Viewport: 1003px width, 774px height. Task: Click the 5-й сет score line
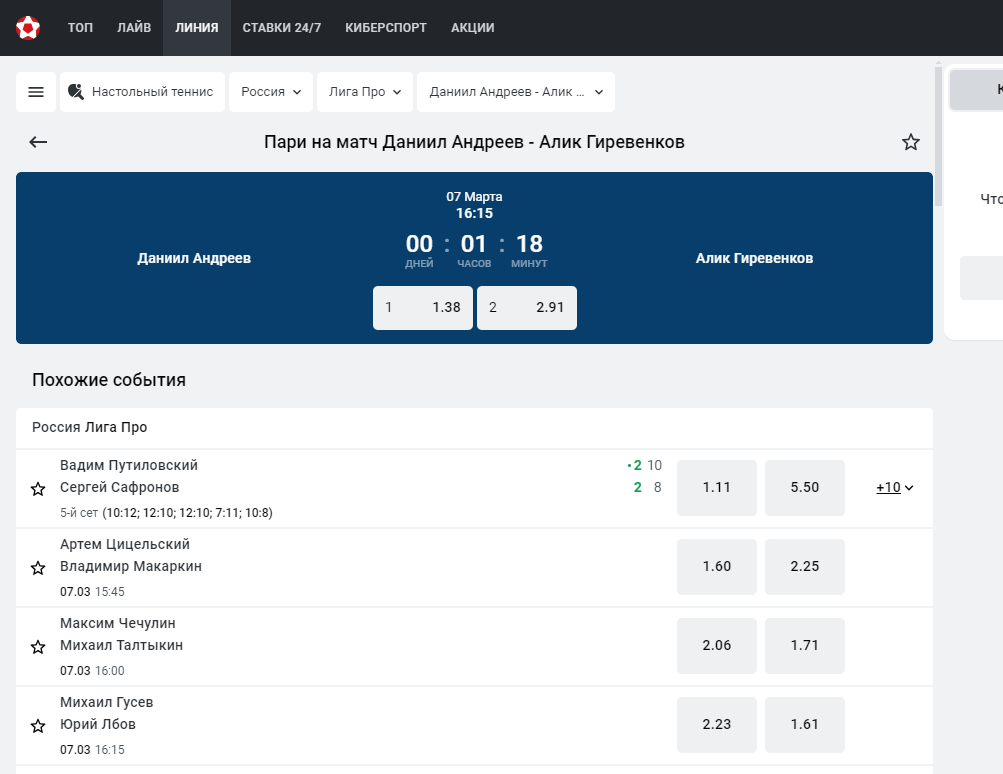point(166,513)
